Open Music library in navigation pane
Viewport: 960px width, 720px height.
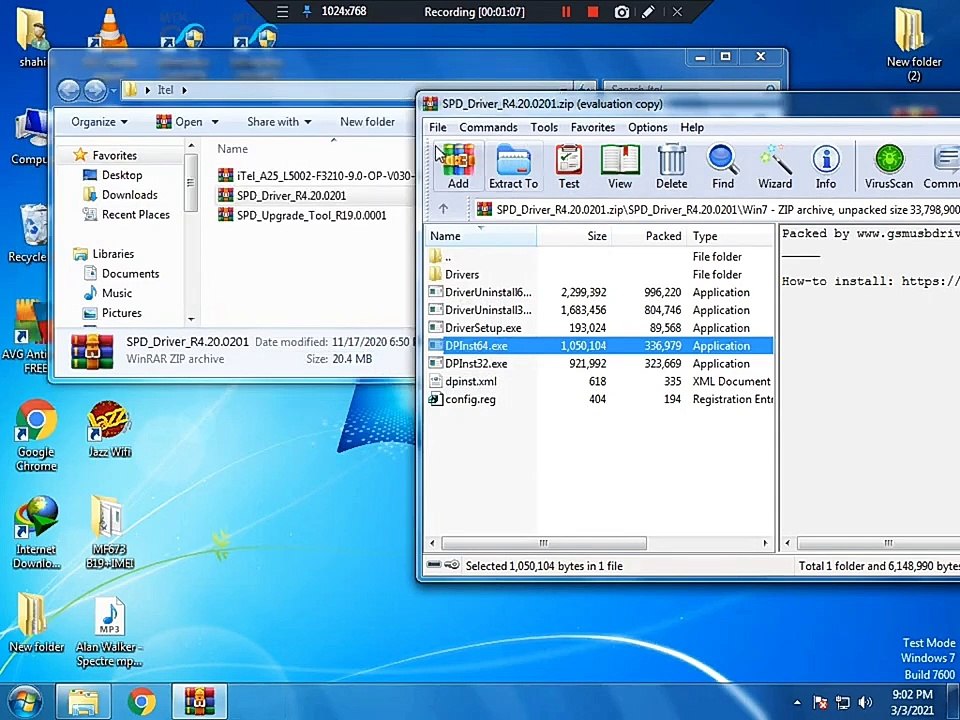[x=117, y=293]
